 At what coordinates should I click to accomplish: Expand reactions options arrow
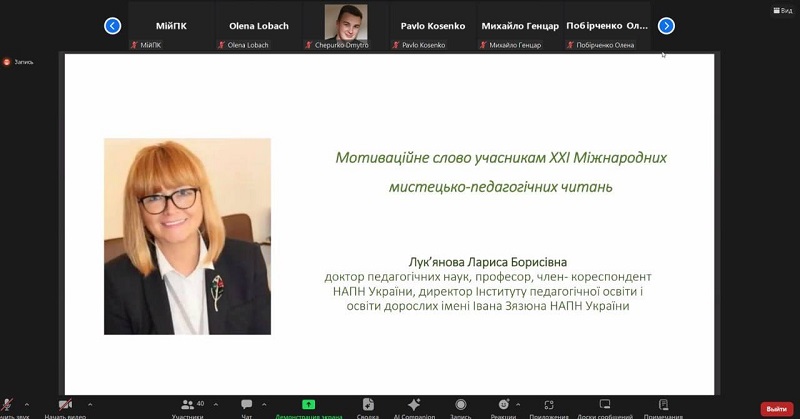point(518,405)
